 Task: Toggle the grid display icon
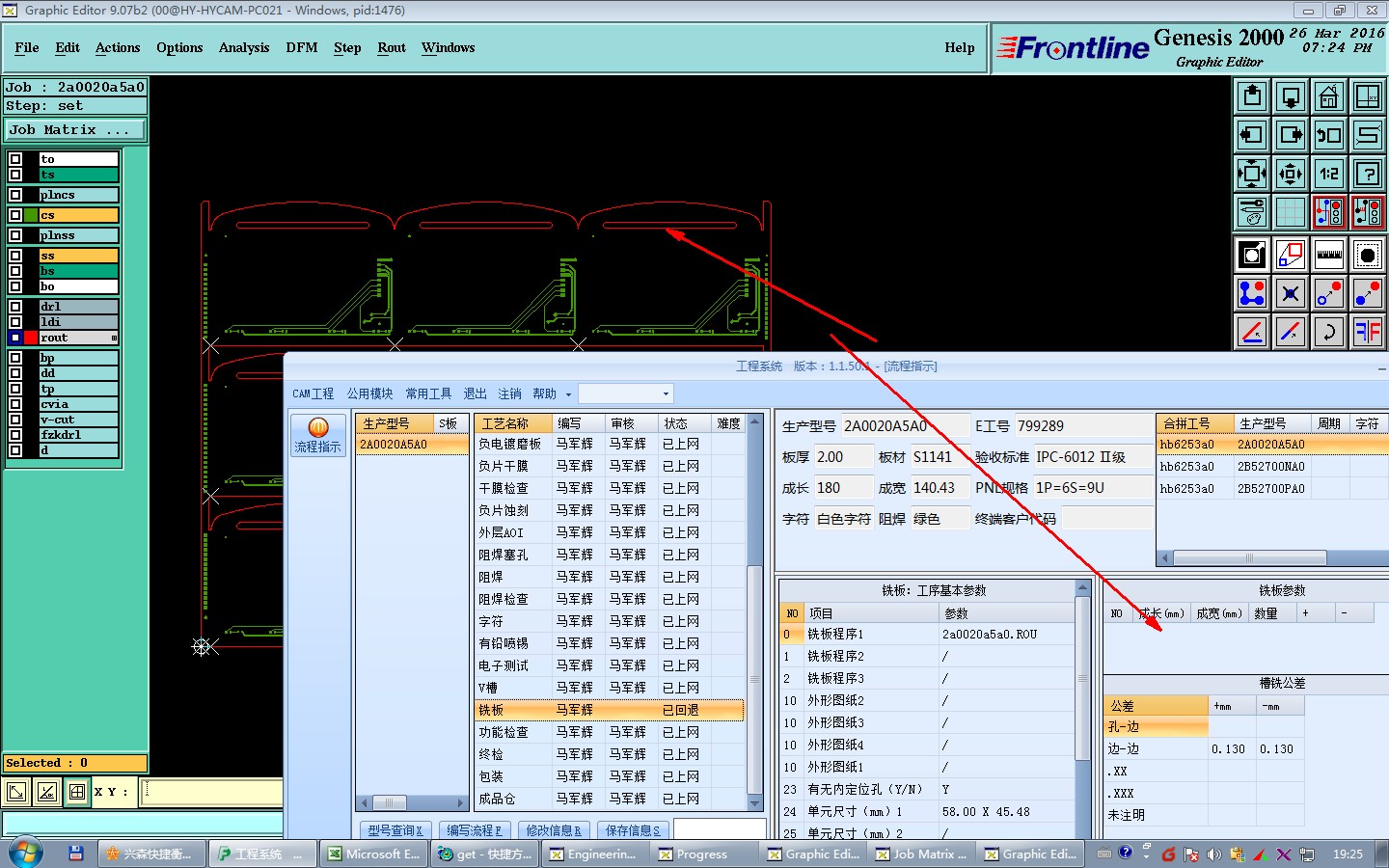click(1291, 212)
